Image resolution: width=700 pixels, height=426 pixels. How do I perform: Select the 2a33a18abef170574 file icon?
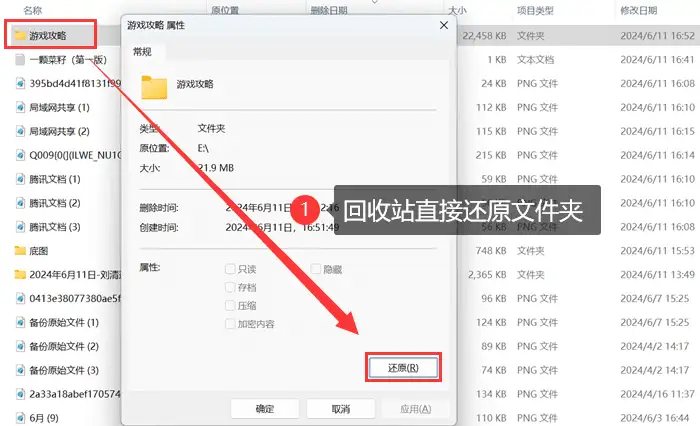20,394
